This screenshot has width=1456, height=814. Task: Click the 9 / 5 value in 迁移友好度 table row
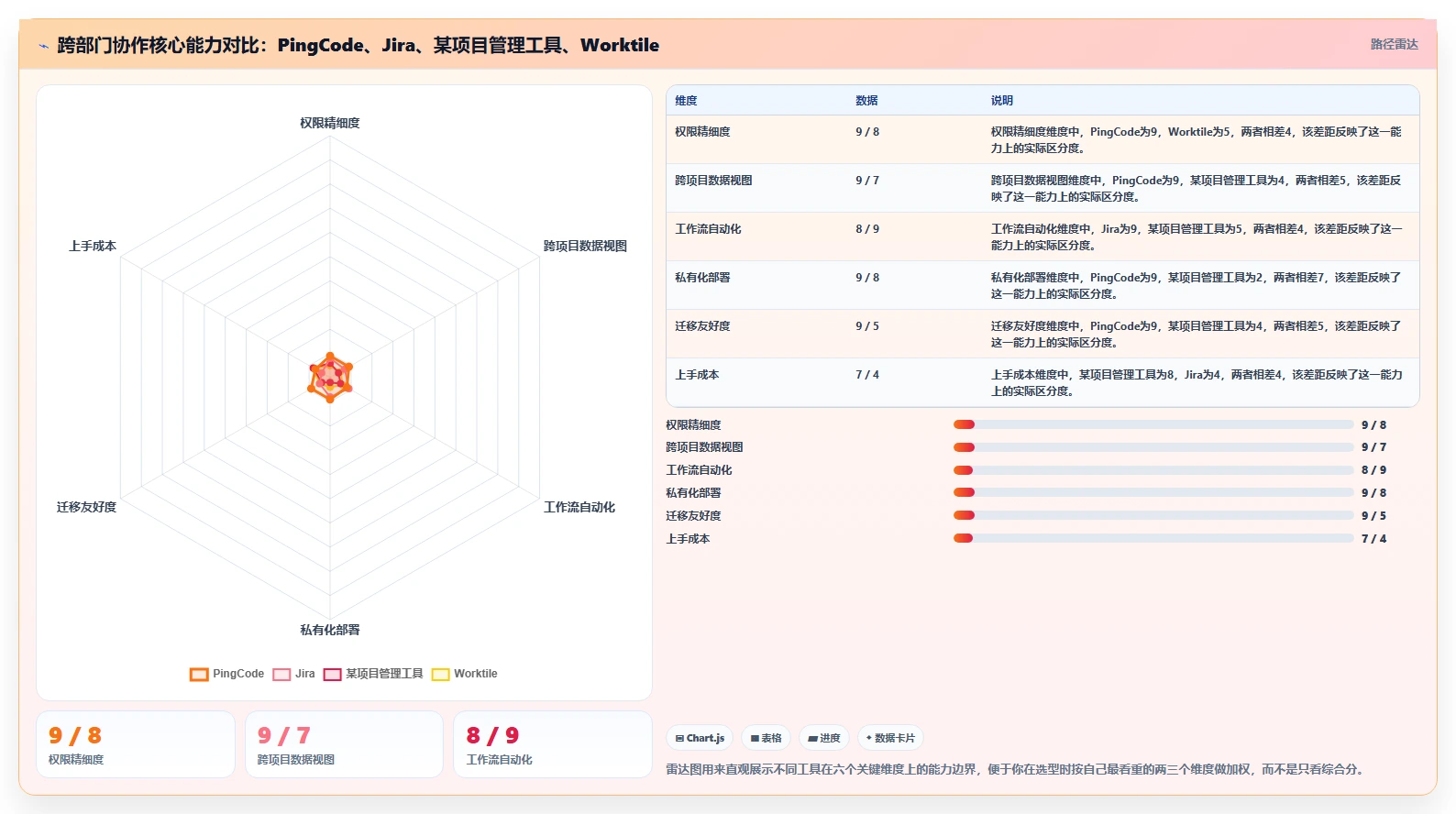[x=867, y=326]
